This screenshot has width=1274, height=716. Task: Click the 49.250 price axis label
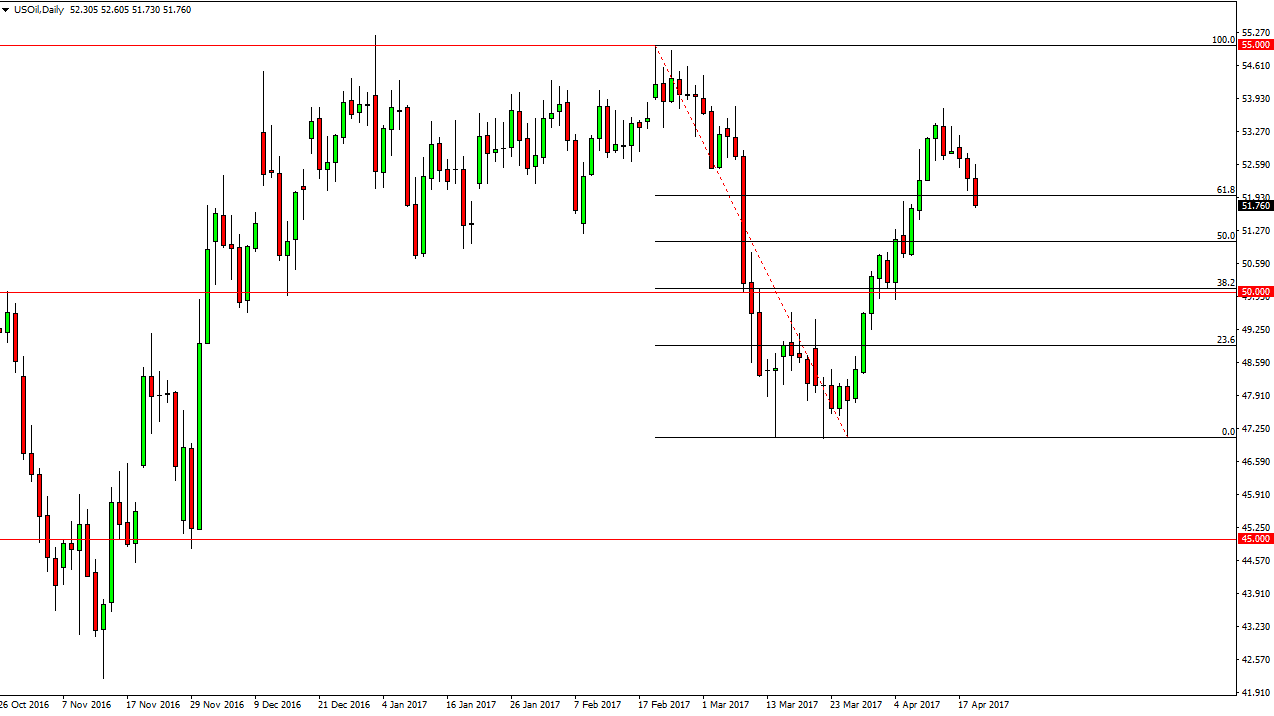point(1256,330)
